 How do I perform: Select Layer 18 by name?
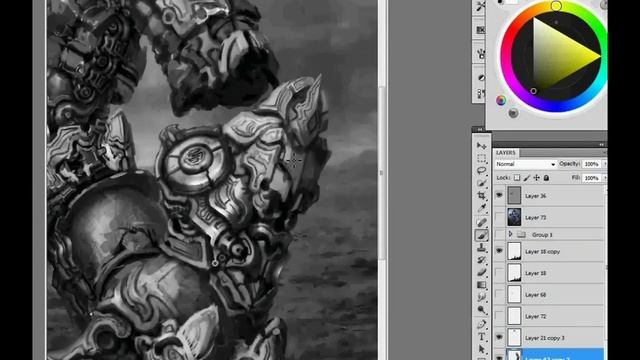[x=536, y=273]
